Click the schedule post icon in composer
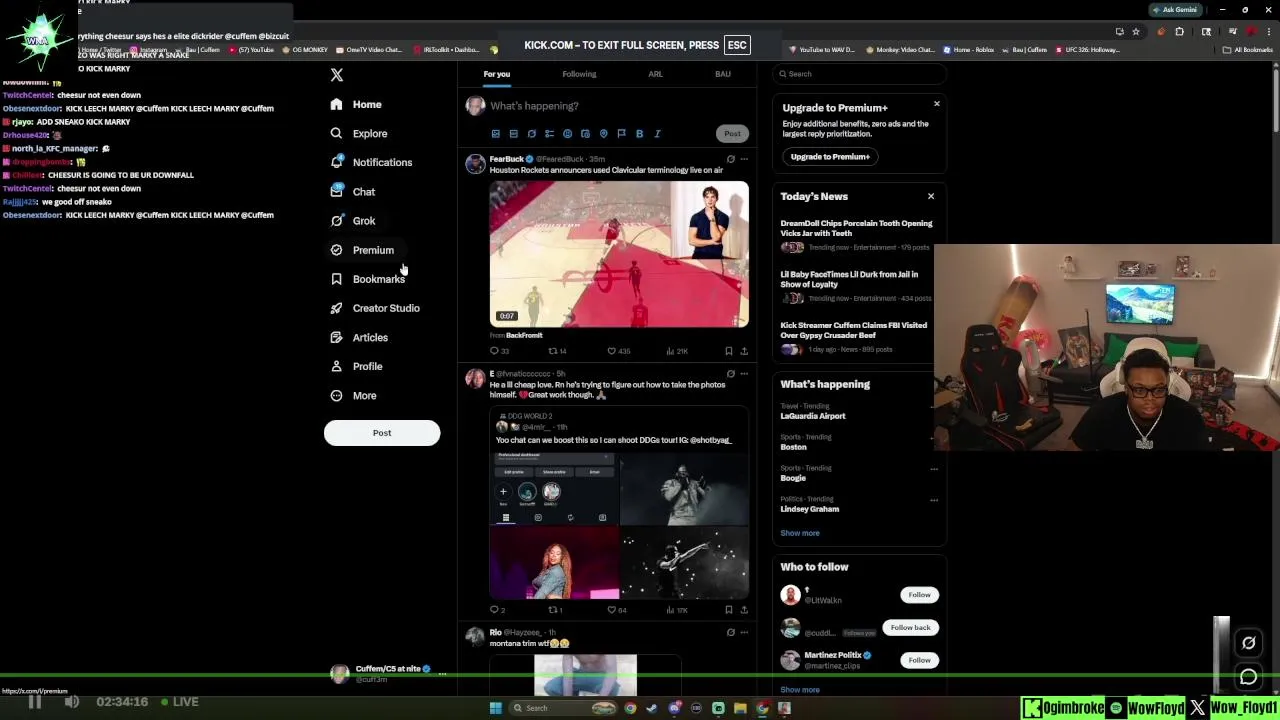Screen dimensions: 1280x720 [x=585, y=134]
